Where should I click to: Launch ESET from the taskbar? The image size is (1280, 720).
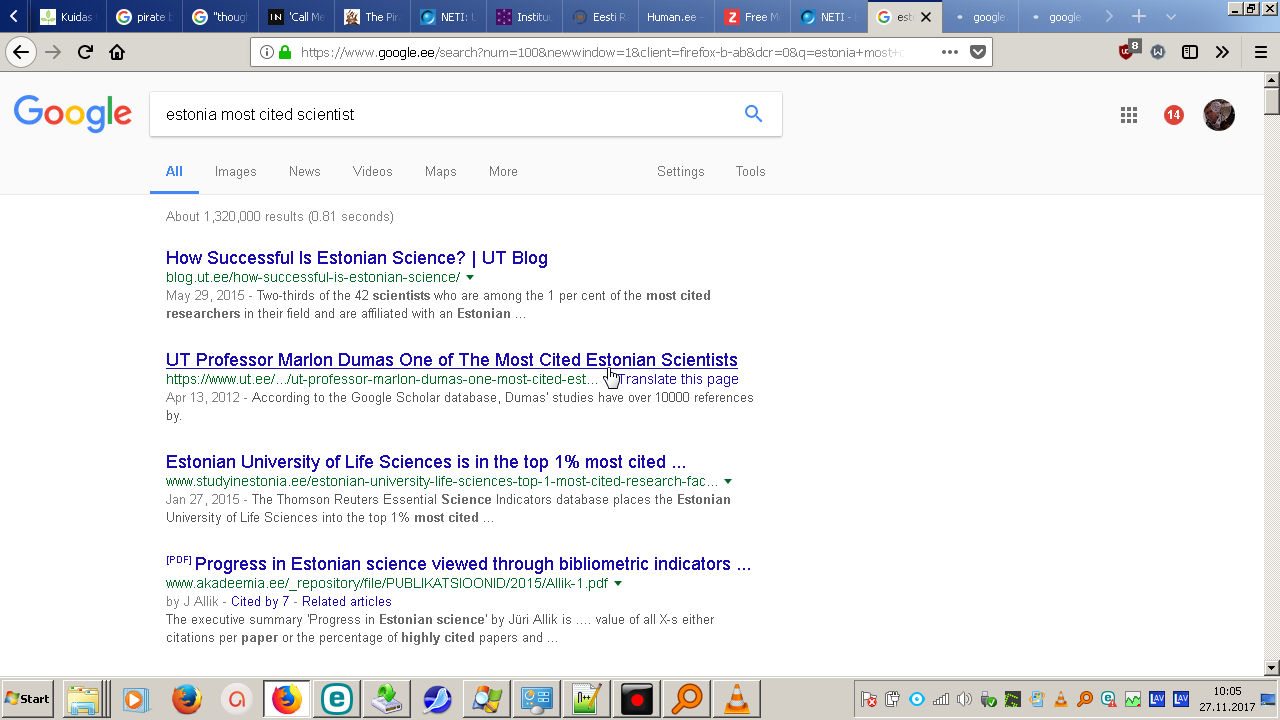(x=336, y=699)
